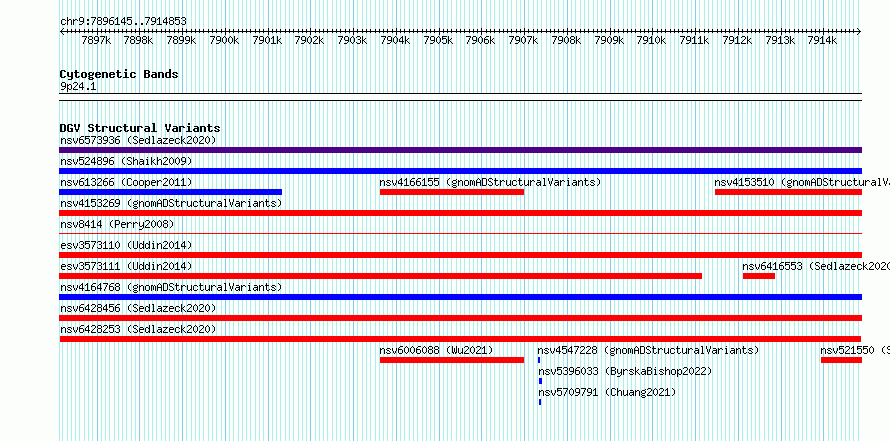Screen dimensions: 890x441
Task: Click ruler position 7913k
Action: [780, 40]
